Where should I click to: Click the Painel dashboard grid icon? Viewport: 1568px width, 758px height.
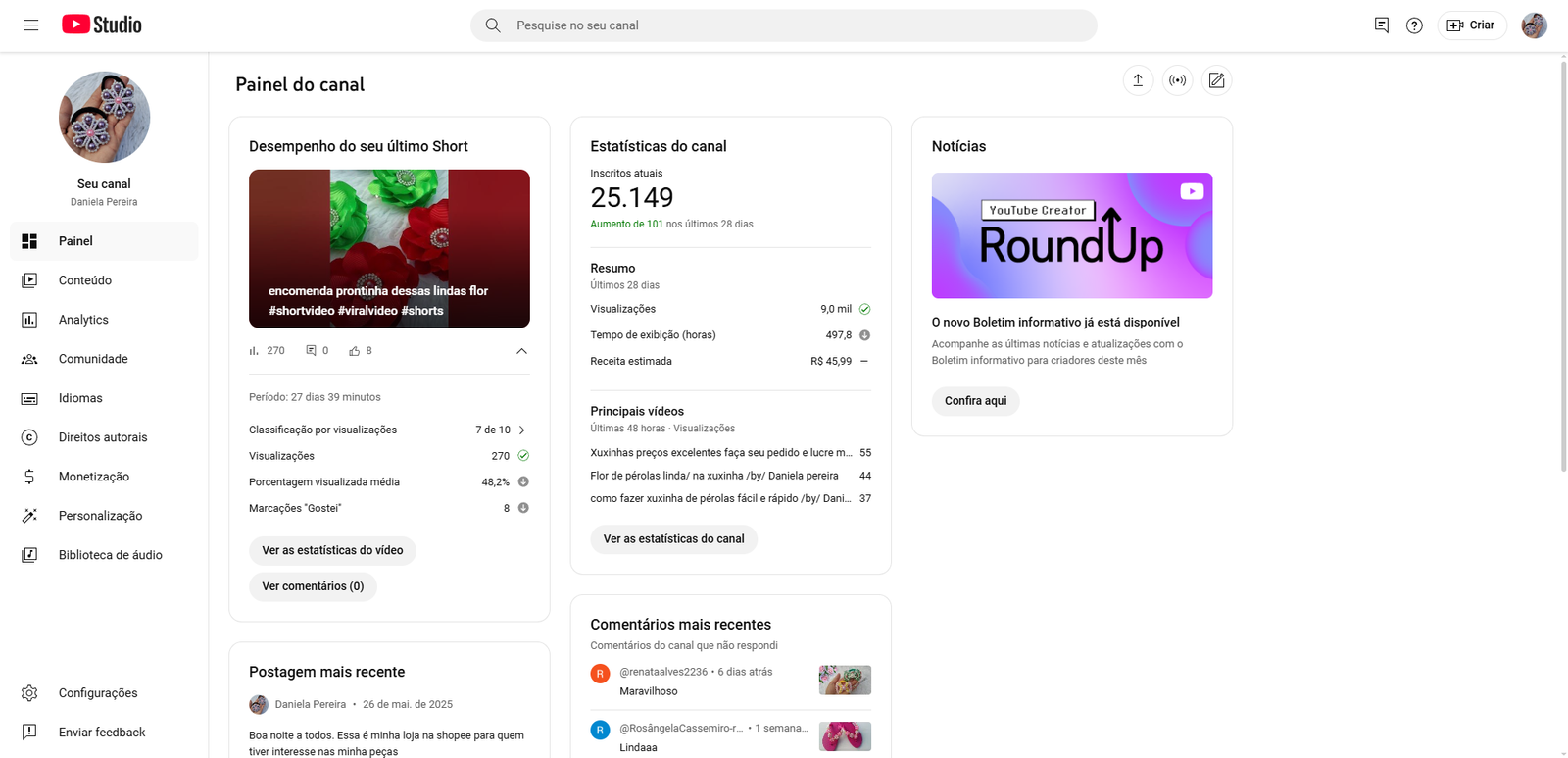29,241
